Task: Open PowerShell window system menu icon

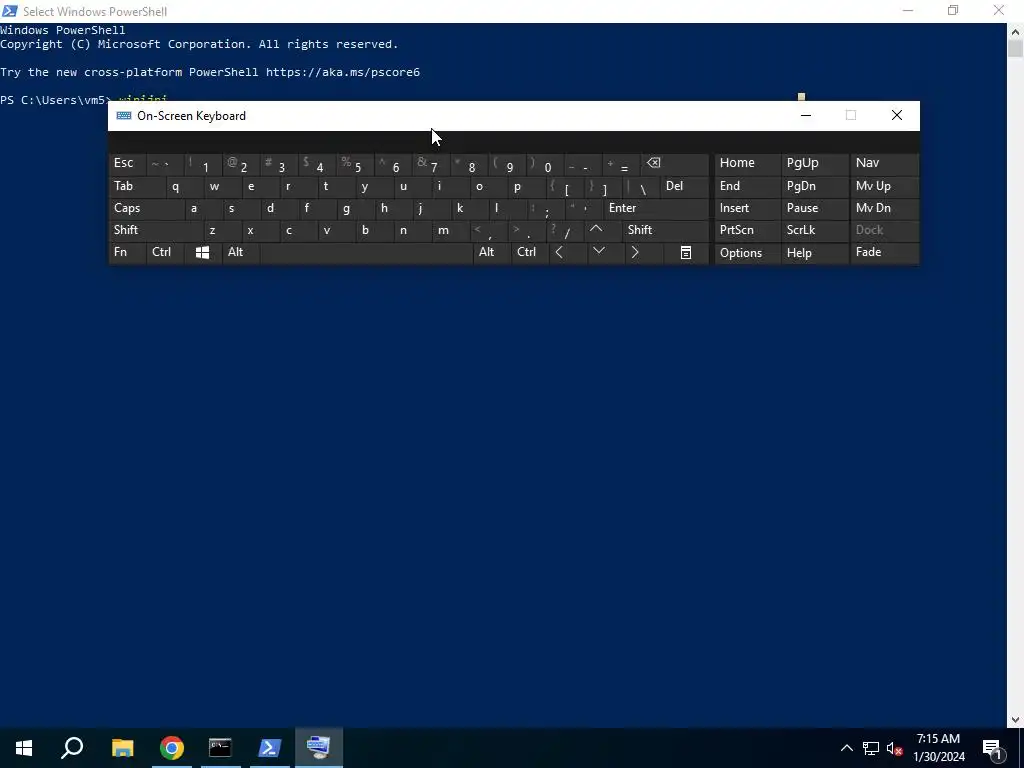Action: [10, 11]
